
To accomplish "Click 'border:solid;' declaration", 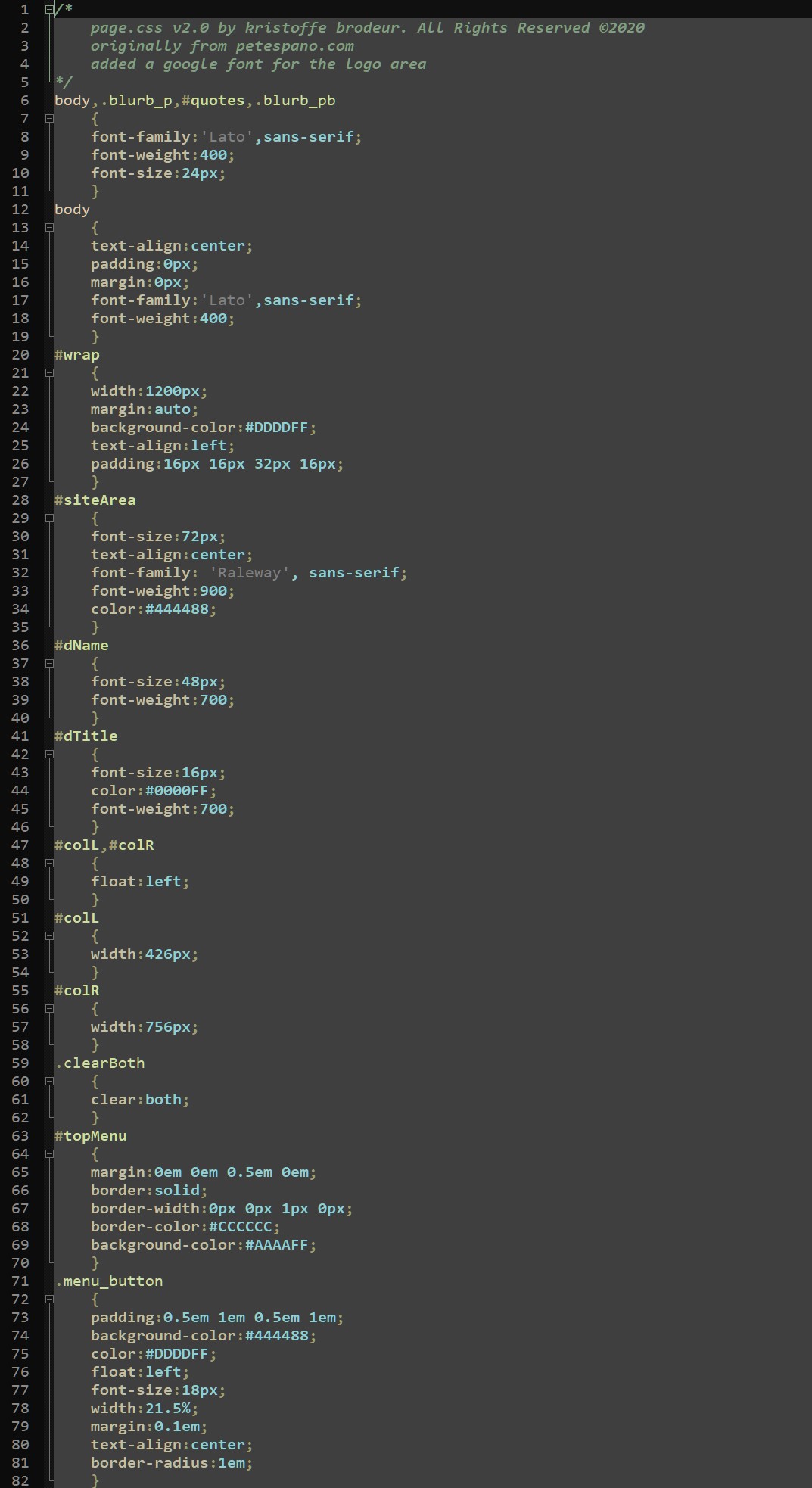I will coord(149,1191).
